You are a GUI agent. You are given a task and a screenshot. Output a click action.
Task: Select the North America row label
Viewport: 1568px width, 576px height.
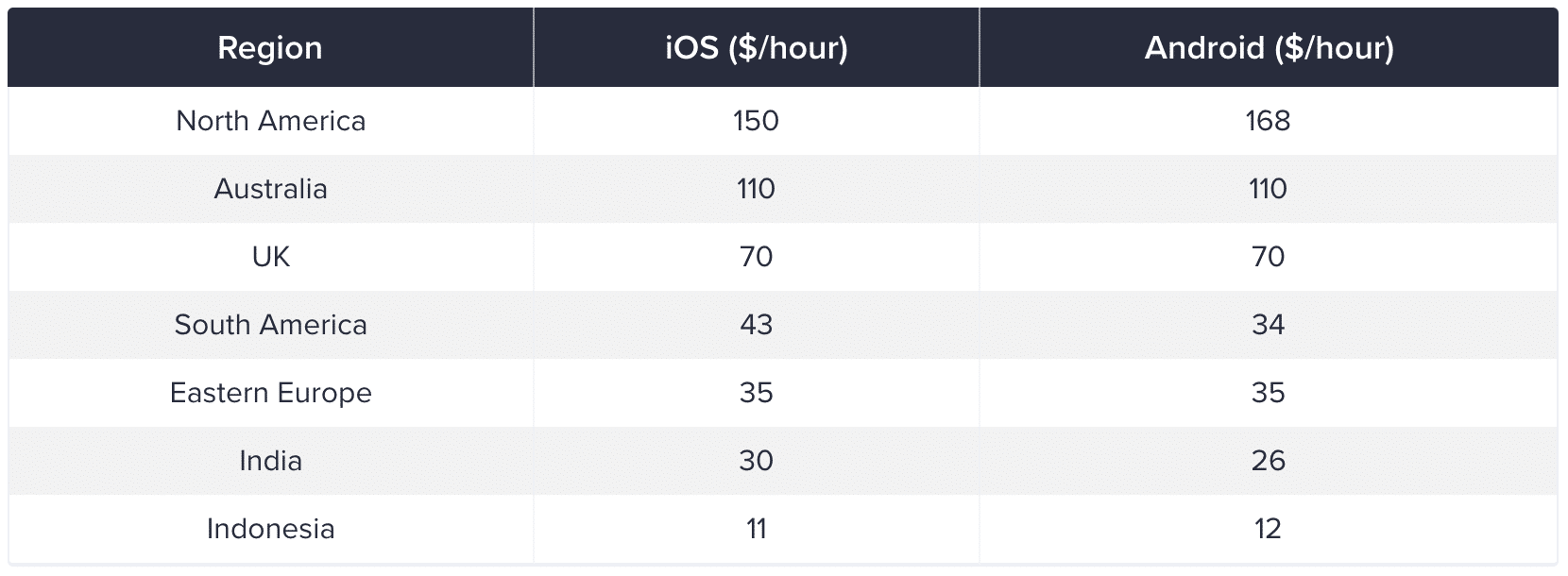270,121
